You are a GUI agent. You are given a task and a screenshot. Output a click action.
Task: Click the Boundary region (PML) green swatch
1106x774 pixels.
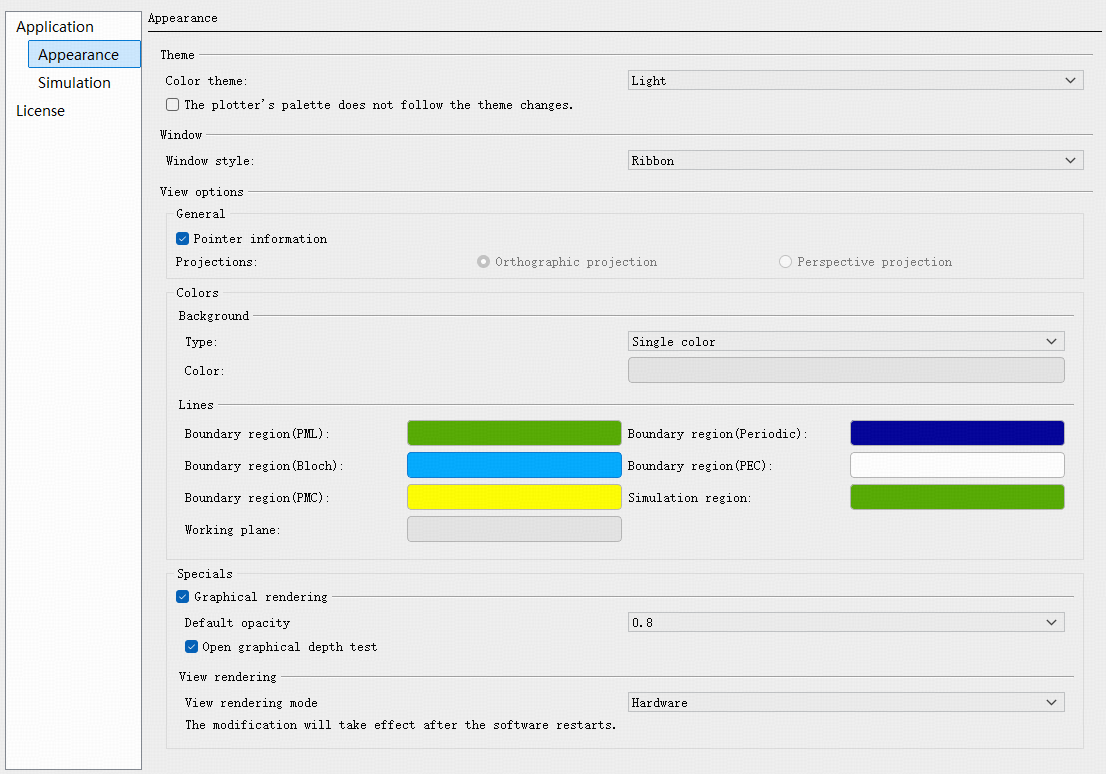coord(514,433)
